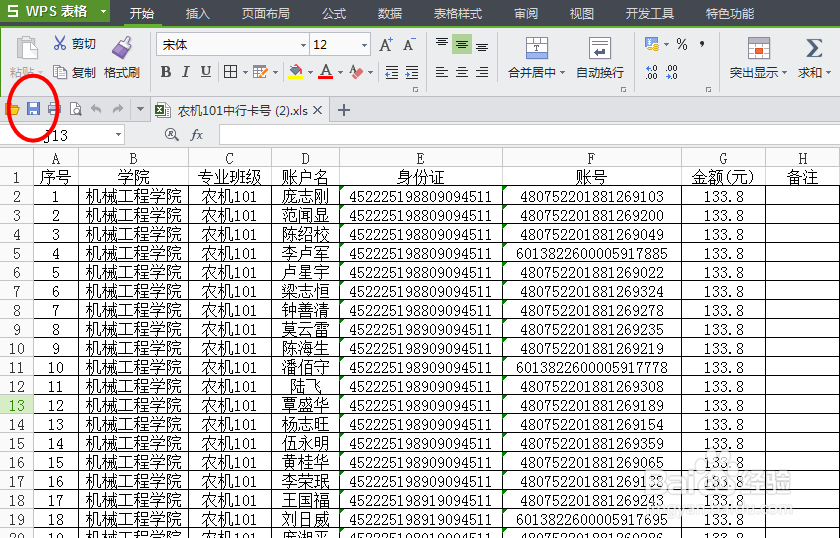
Task: Click the magnifier icon beside fx
Action: click(x=171, y=134)
